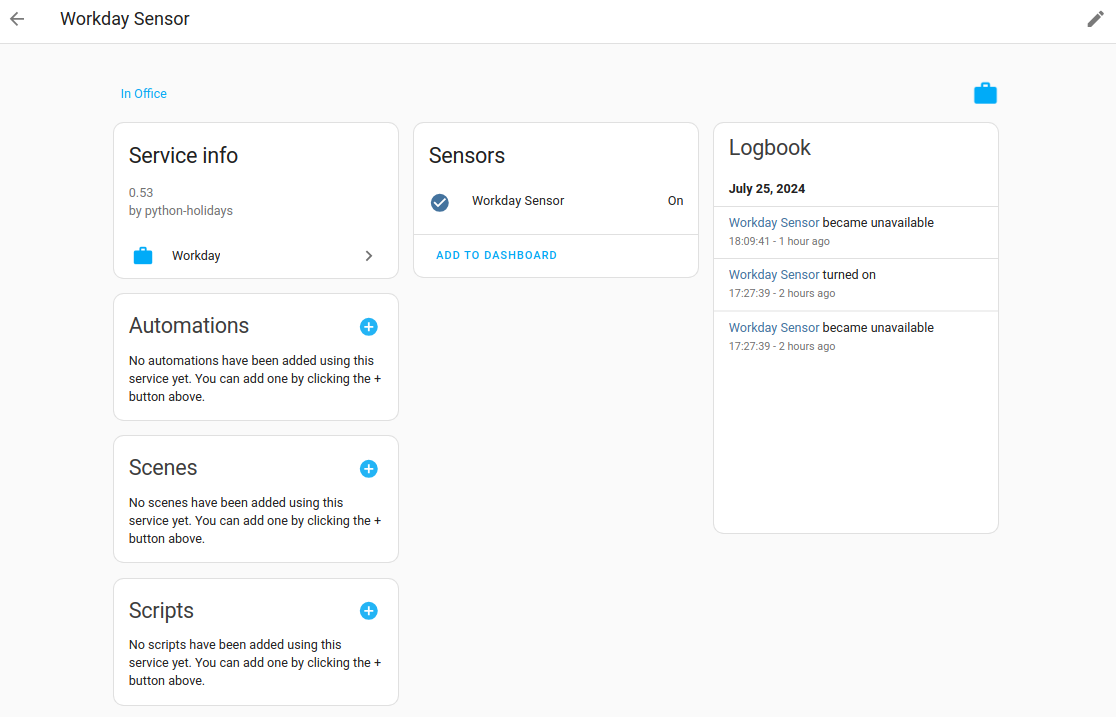Select the Workday Sensor entity row
The image size is (1116, 717).
pos(518,200)
